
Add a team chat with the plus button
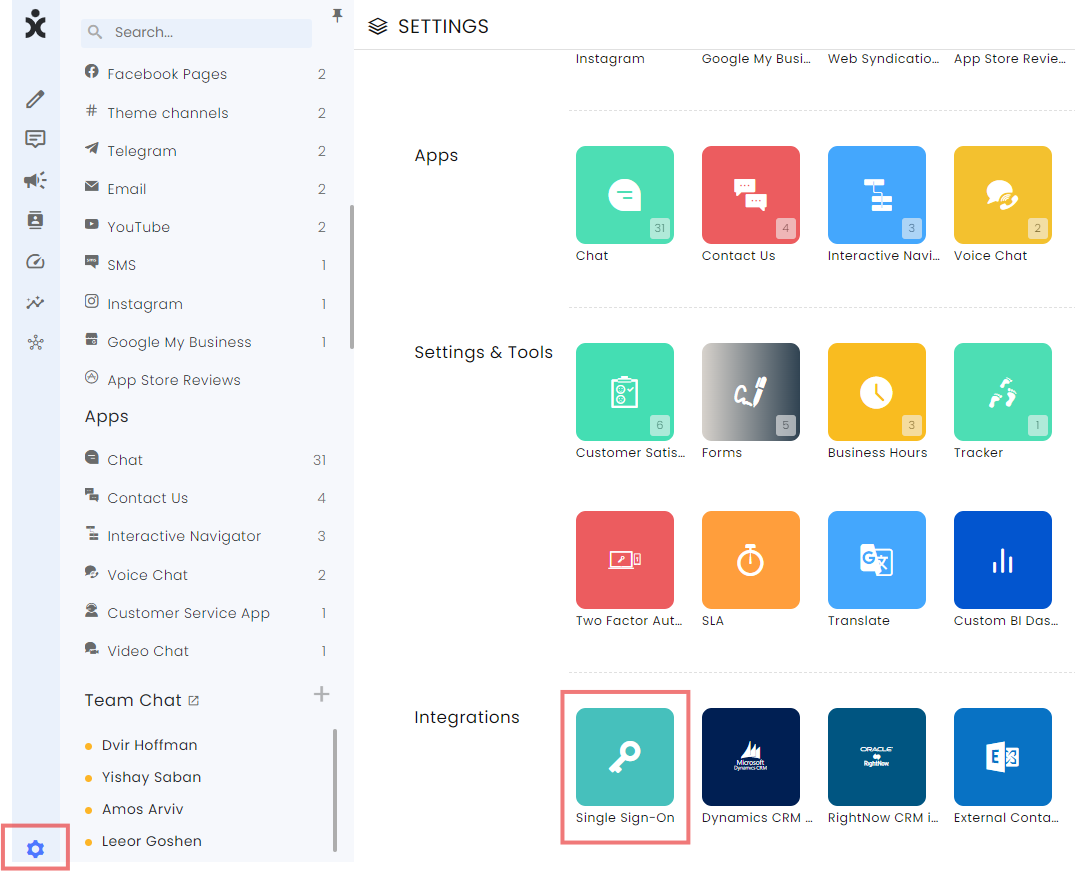tap(322, 694)
